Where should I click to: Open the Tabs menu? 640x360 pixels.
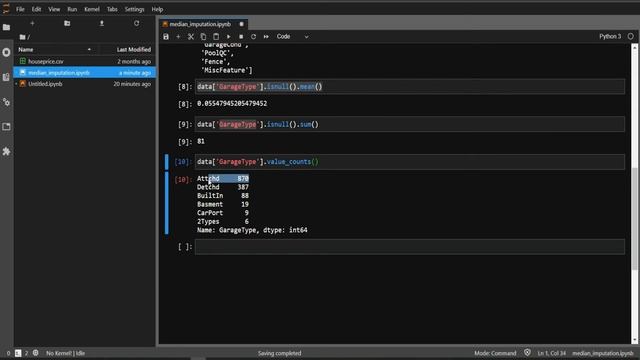click(112, 9)
